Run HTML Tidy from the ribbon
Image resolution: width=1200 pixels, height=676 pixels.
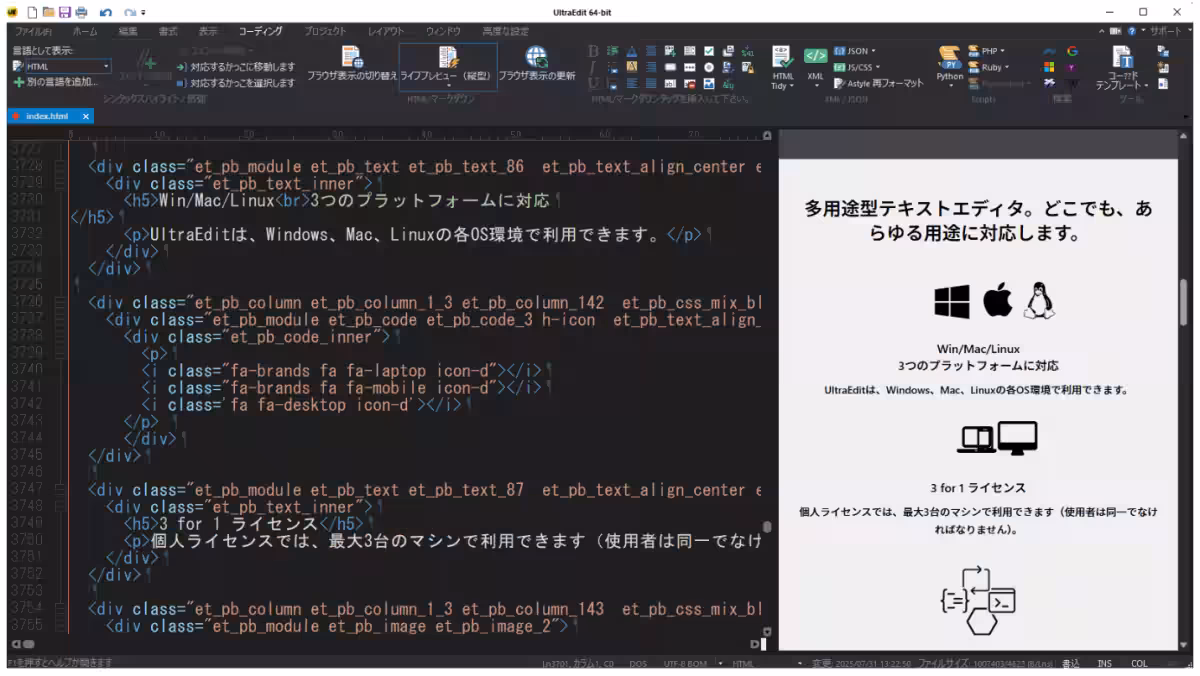click(782, 67)
